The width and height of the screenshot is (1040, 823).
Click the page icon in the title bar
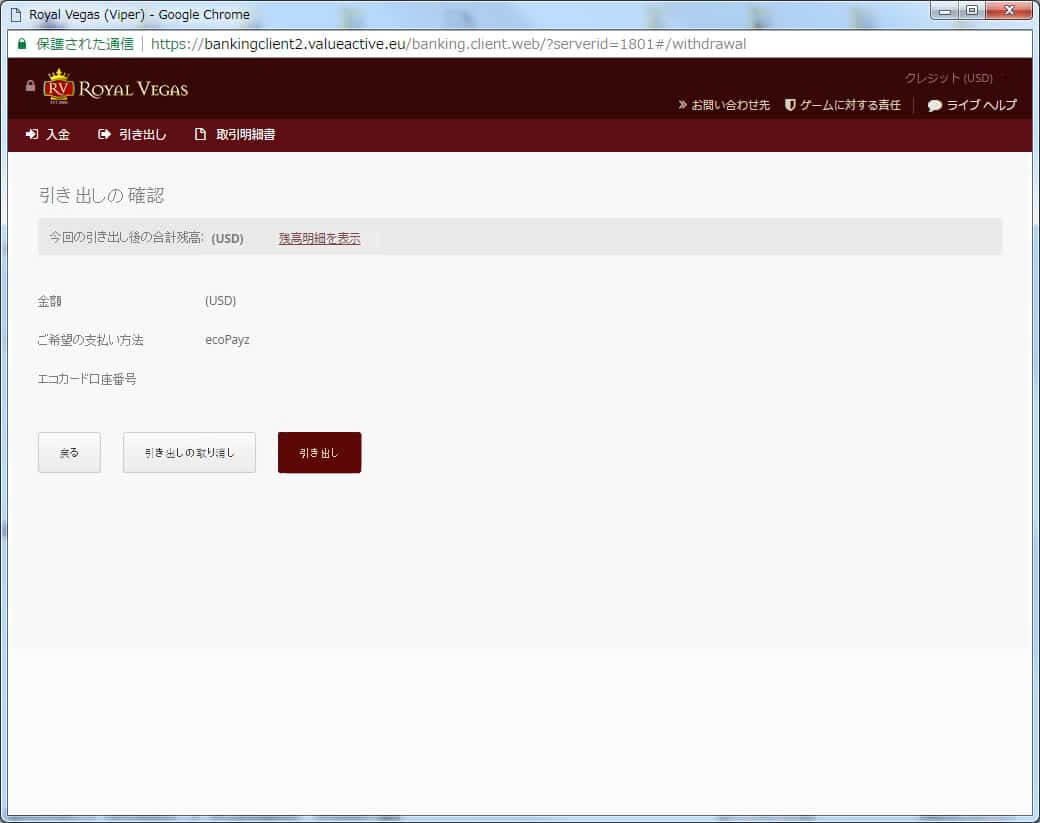[x=16, y=15]
